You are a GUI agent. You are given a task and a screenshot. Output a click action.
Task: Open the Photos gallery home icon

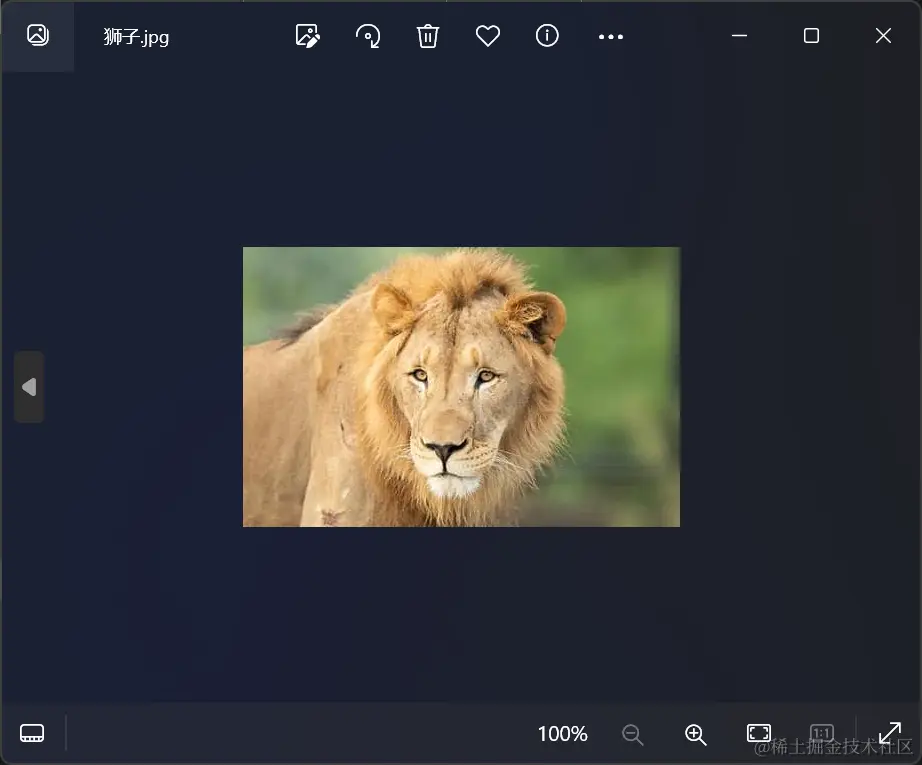(x=38, y=35)
